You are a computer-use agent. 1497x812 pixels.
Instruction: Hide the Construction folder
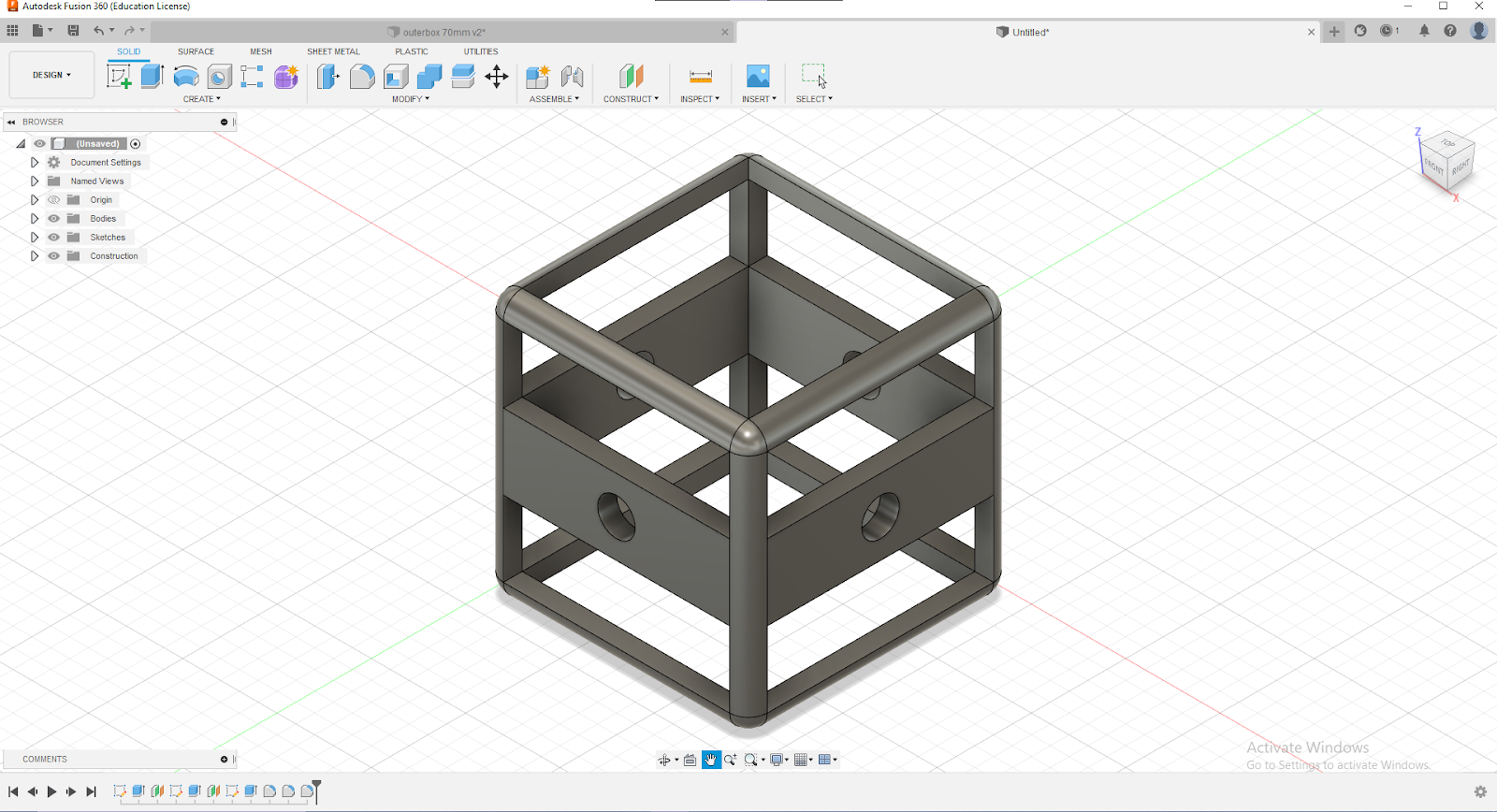click(53, 256)
